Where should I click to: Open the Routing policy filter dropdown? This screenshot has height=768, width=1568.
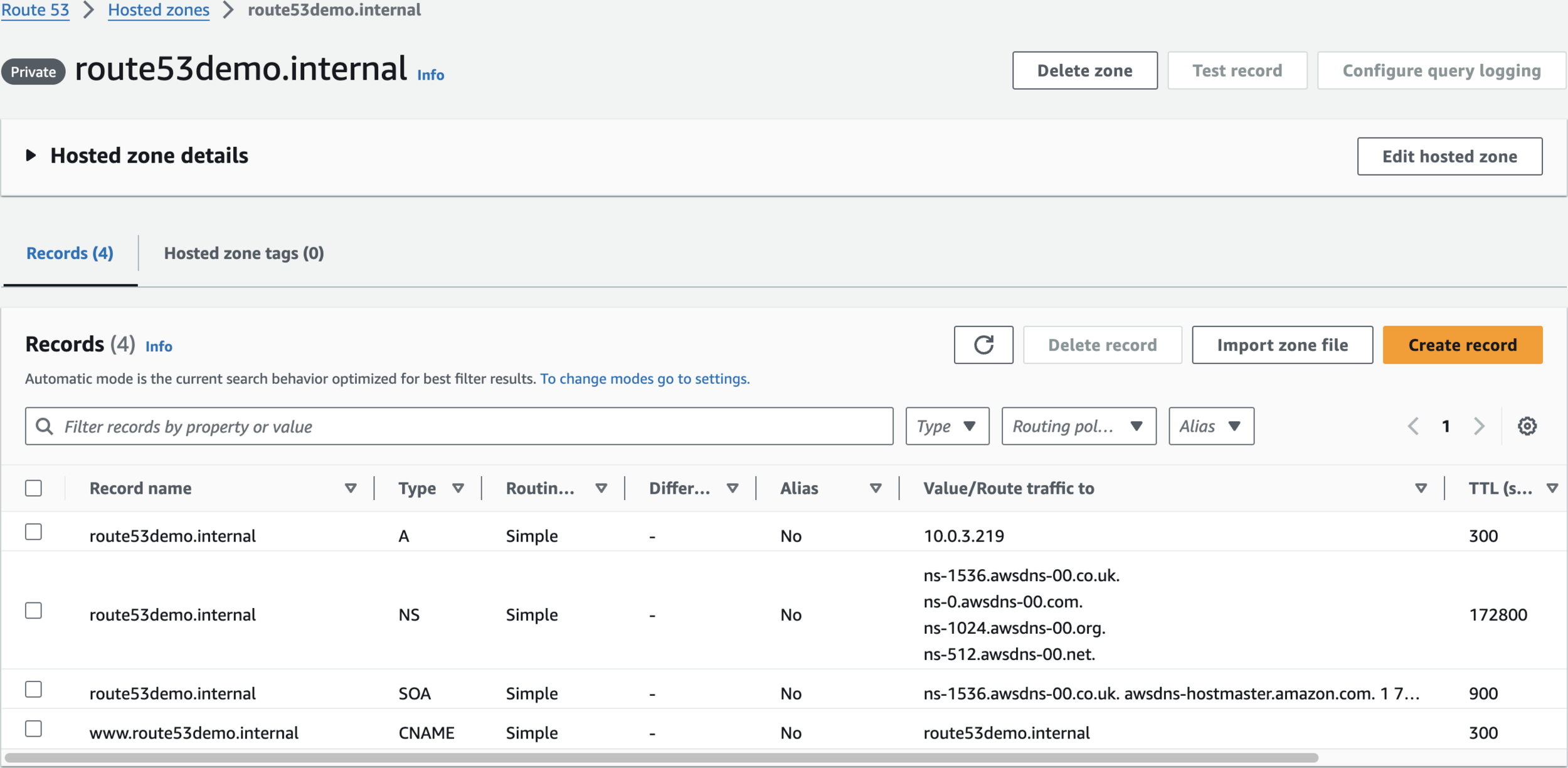(x=1078, y=426)
